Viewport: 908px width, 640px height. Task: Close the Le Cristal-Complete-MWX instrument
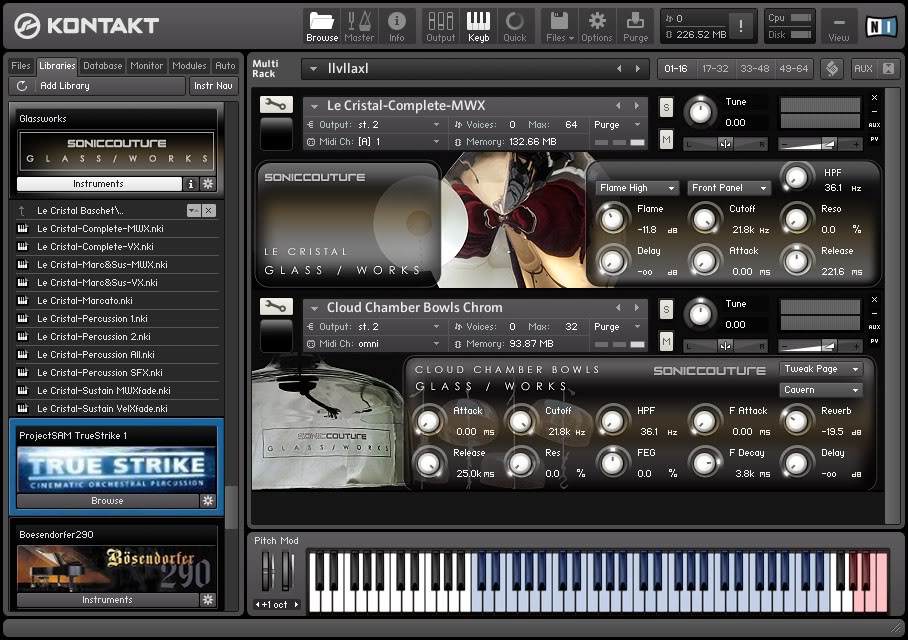click(x=874, y=98)
